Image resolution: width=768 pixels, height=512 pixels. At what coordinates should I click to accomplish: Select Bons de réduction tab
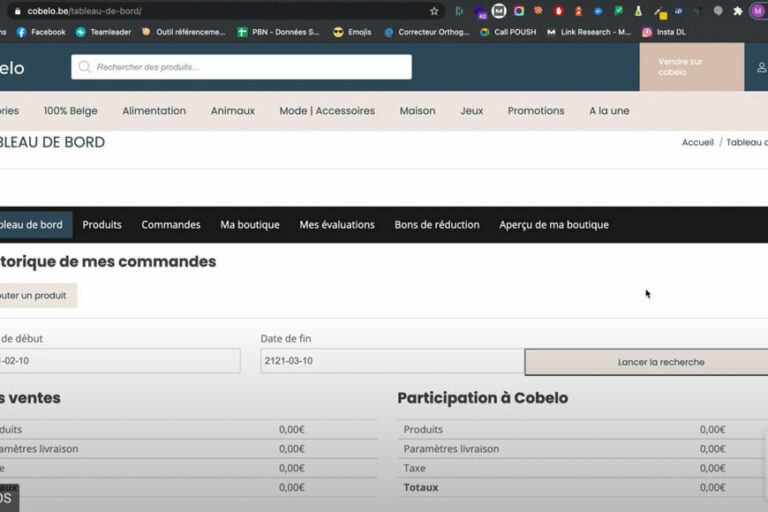pos(437,225)
